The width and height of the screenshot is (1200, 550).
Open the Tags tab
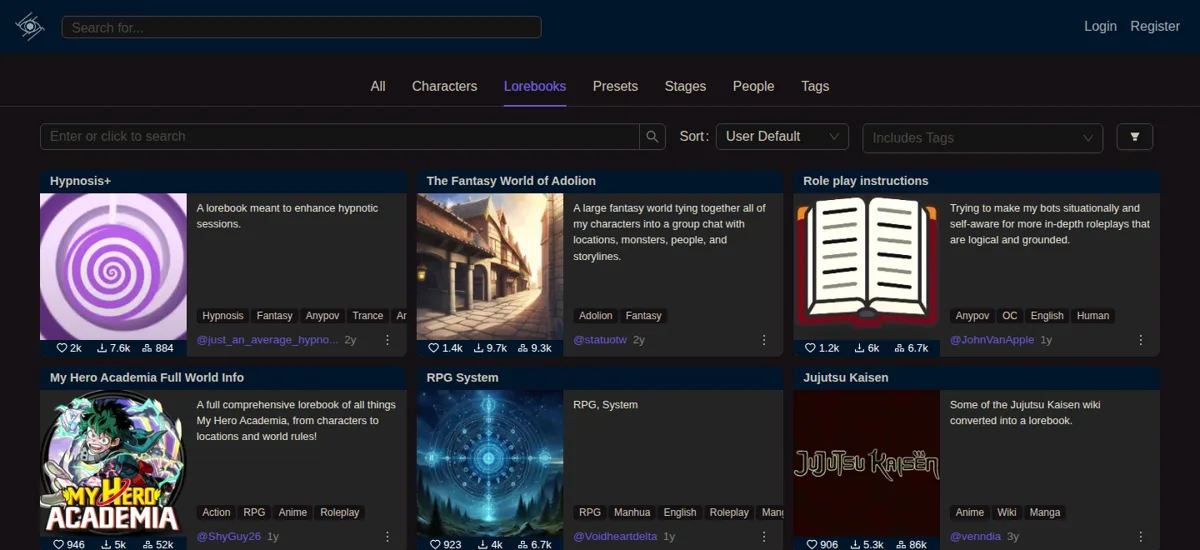coord(815,86)
